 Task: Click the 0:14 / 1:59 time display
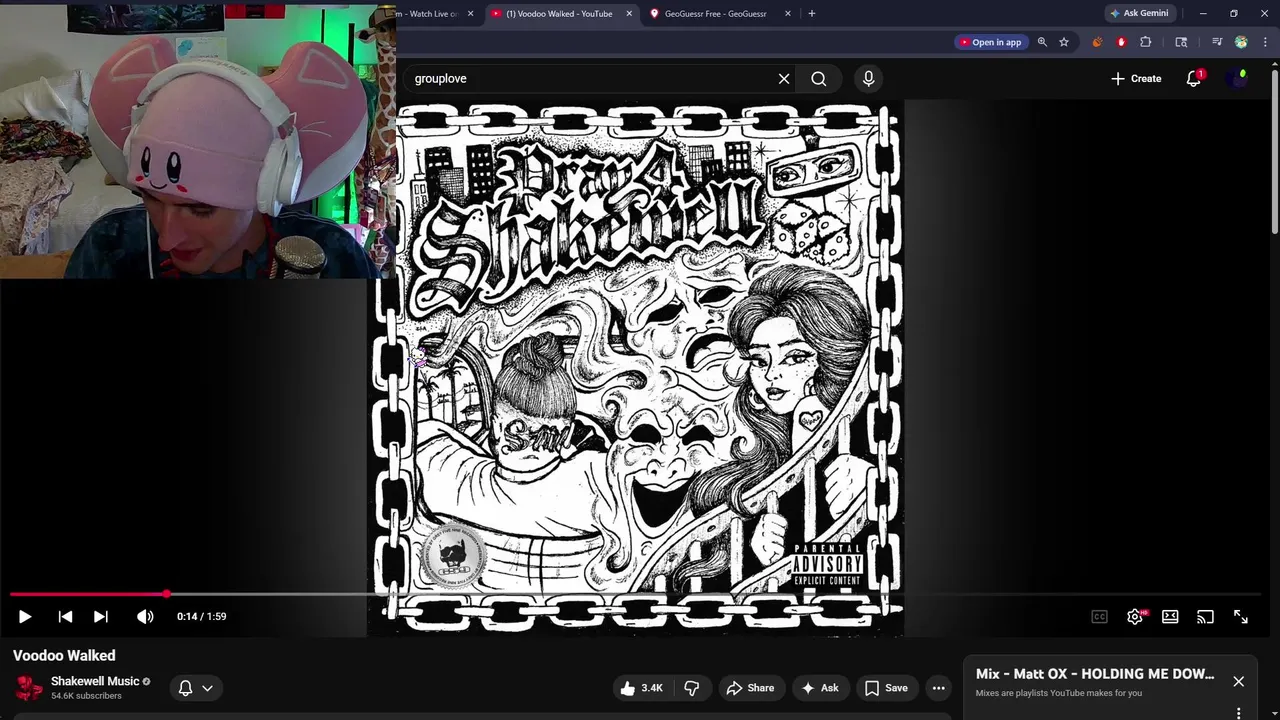click(201, 617)
